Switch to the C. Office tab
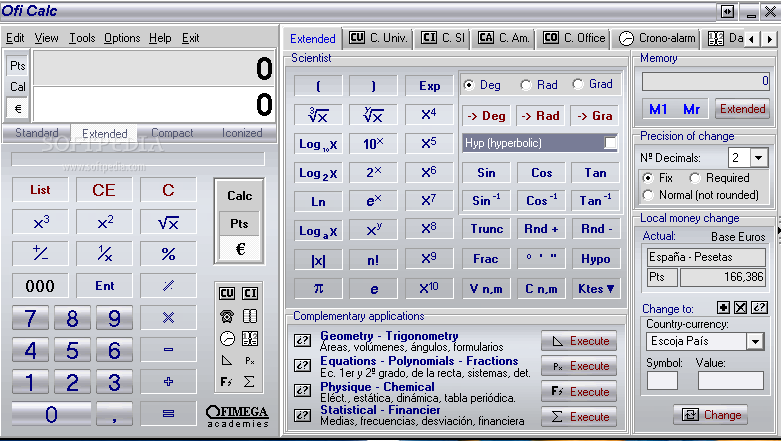Viewport: 781px width, 441px height. 574,38
